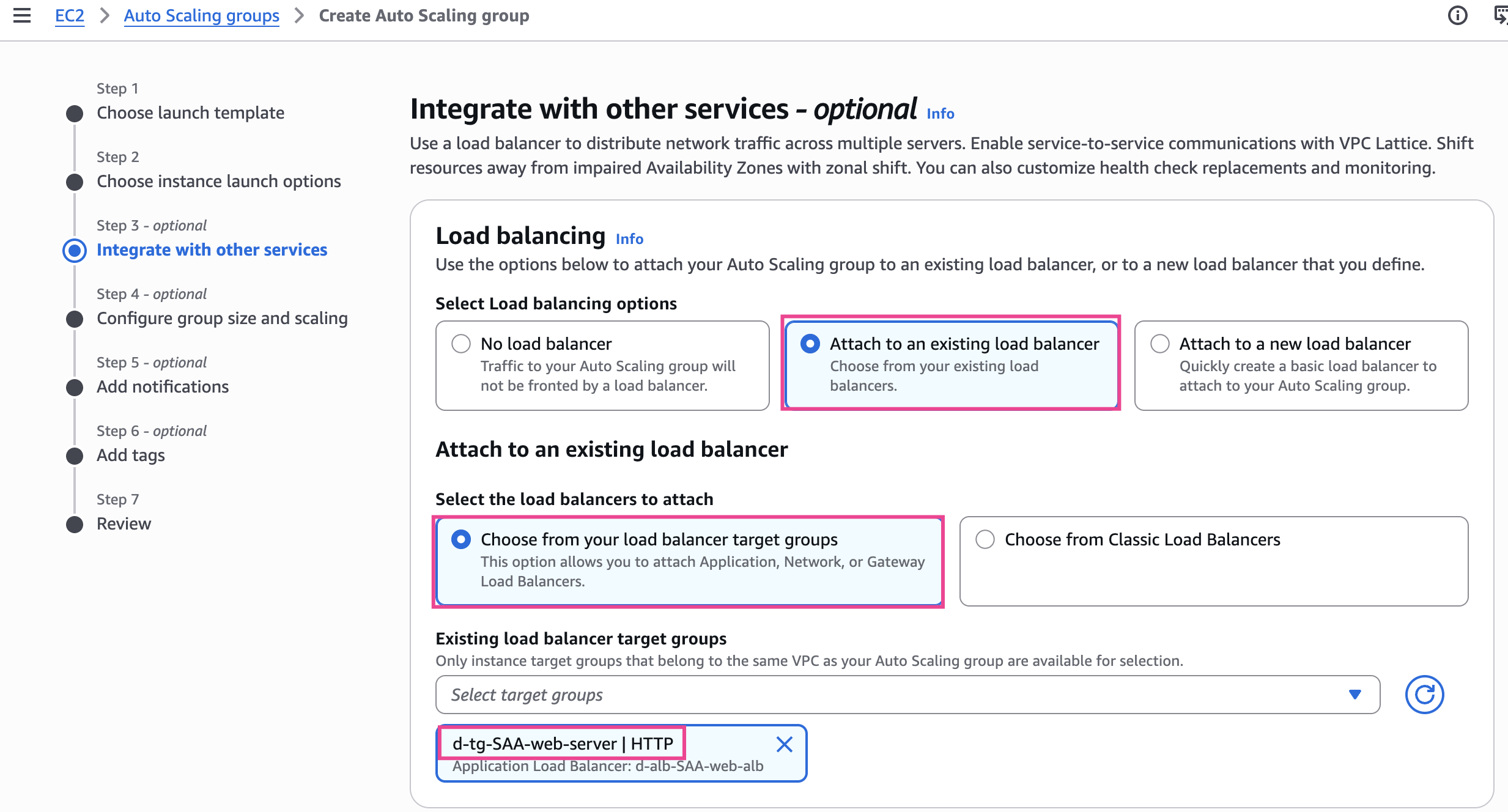Click the Step 1 launch template bullet
The image size is (1508, 812).
click(75, 113)
